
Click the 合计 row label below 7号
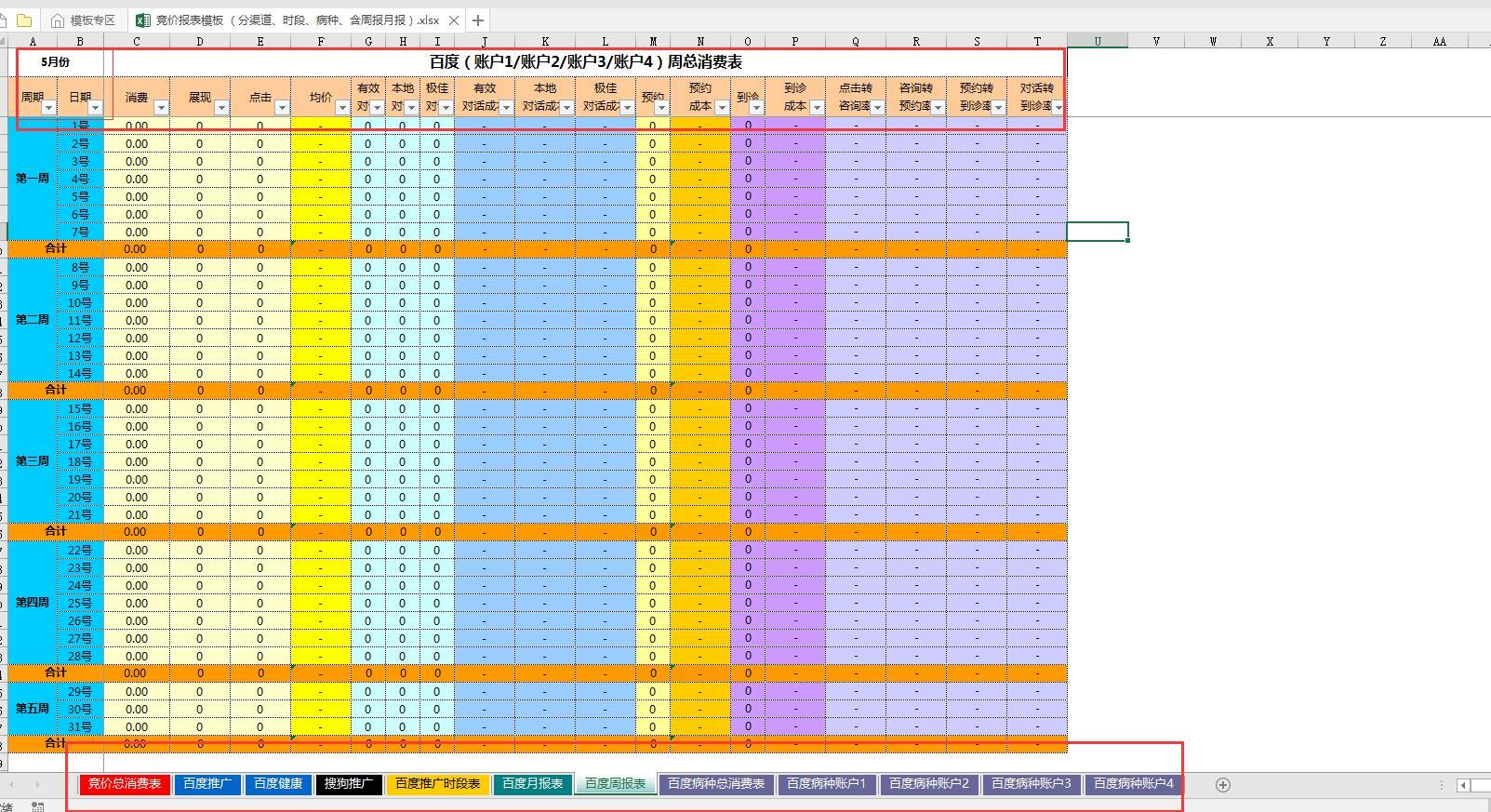(x=56, y=249)
